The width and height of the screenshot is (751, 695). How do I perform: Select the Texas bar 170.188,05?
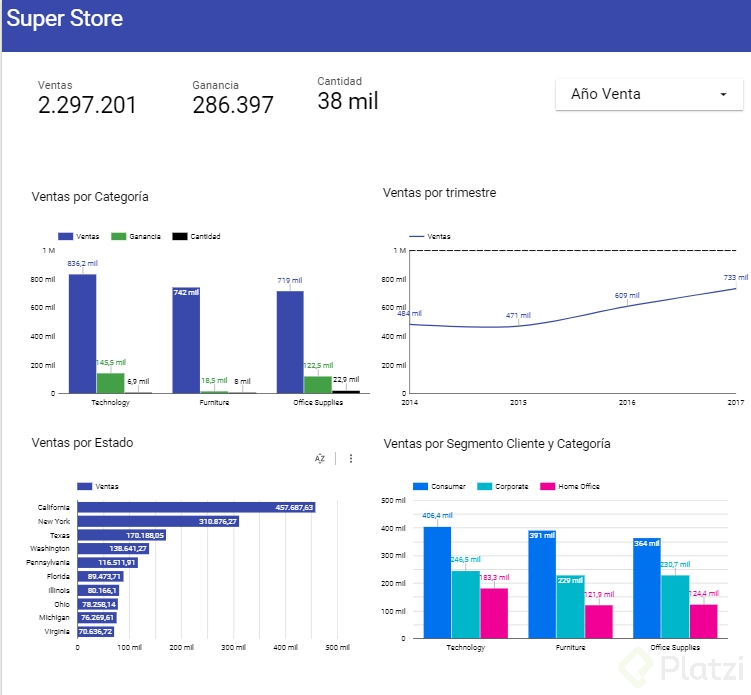coord(122,535)
